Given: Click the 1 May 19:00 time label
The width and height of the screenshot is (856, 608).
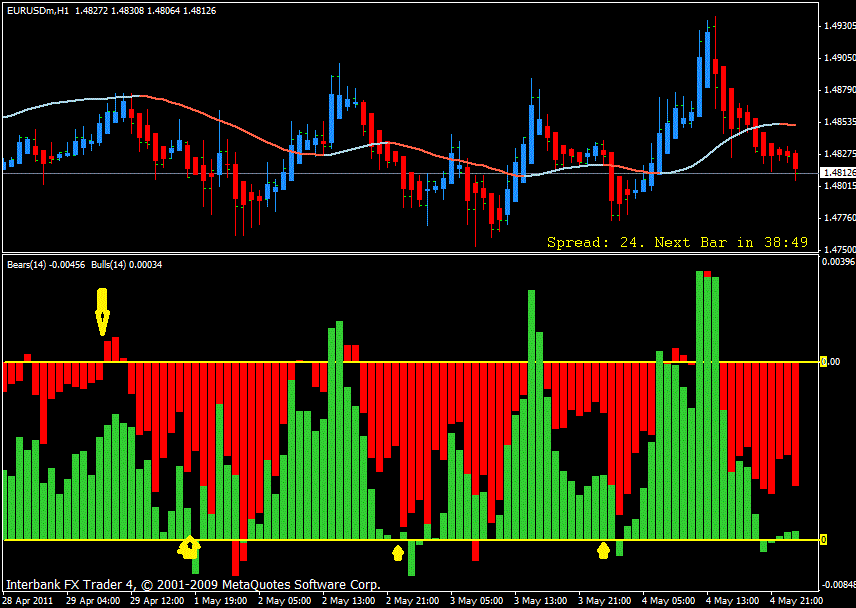Looking at the screenshot, I should (x=221, y=600).
